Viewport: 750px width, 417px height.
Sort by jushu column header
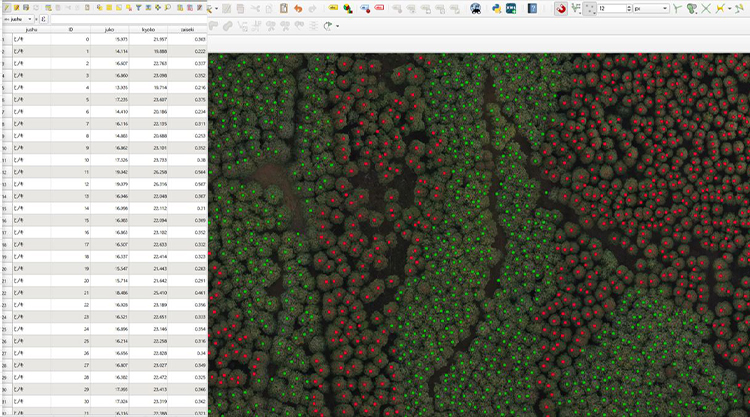coord(31,30)
